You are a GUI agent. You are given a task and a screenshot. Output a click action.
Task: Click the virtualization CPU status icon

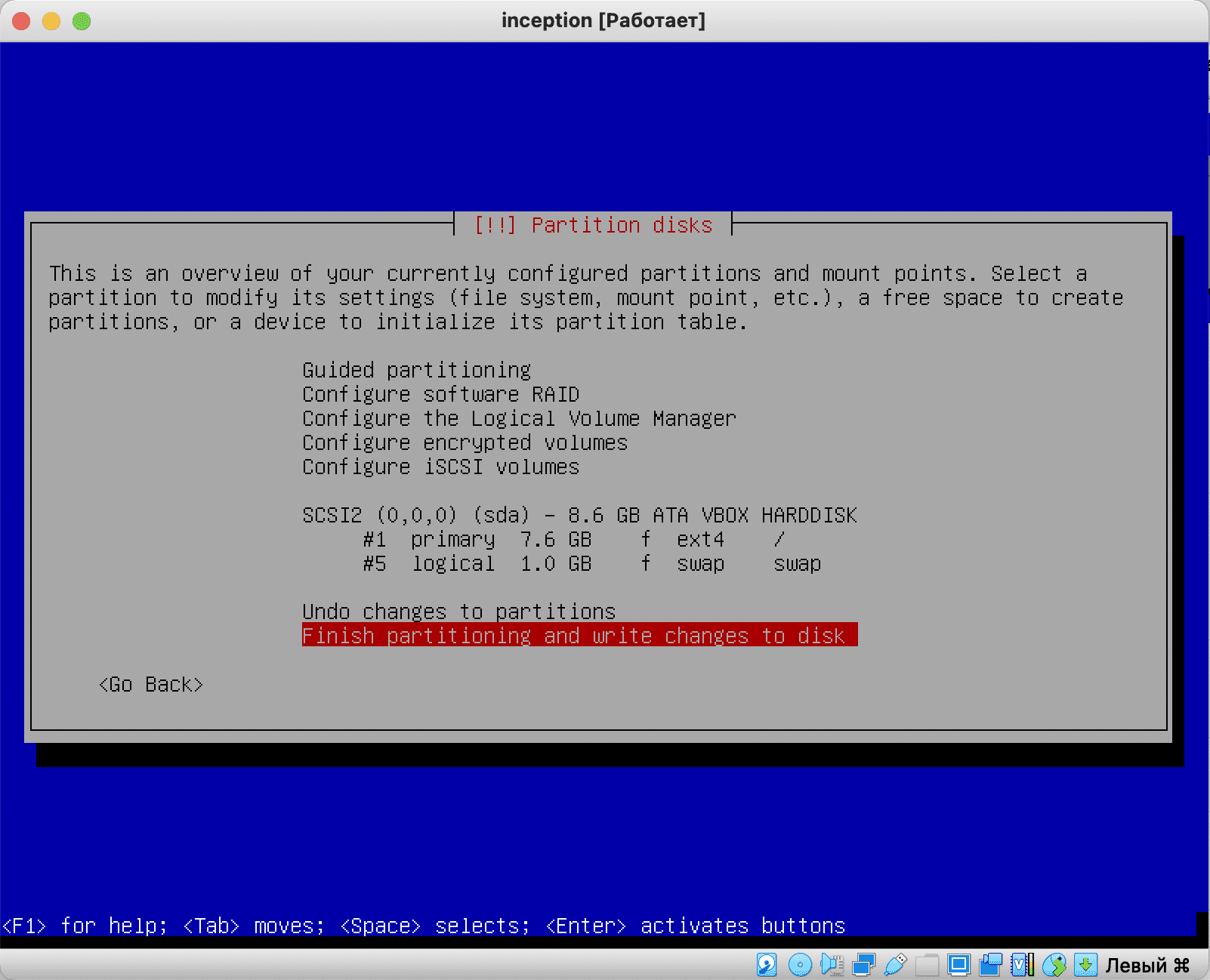coord(1022,964)
